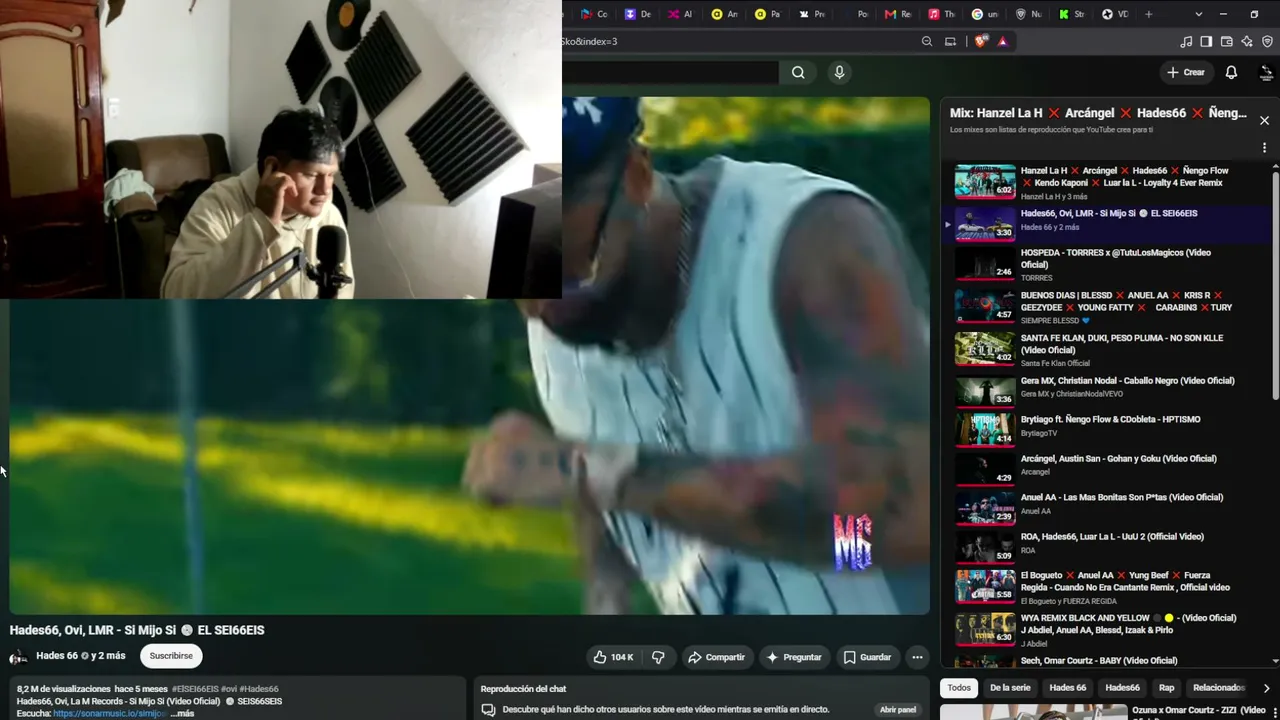Click the browser address bar URL field
The height and width of the screenshot is (720, 1280).
pyautogui.click(x=740, y=41)
